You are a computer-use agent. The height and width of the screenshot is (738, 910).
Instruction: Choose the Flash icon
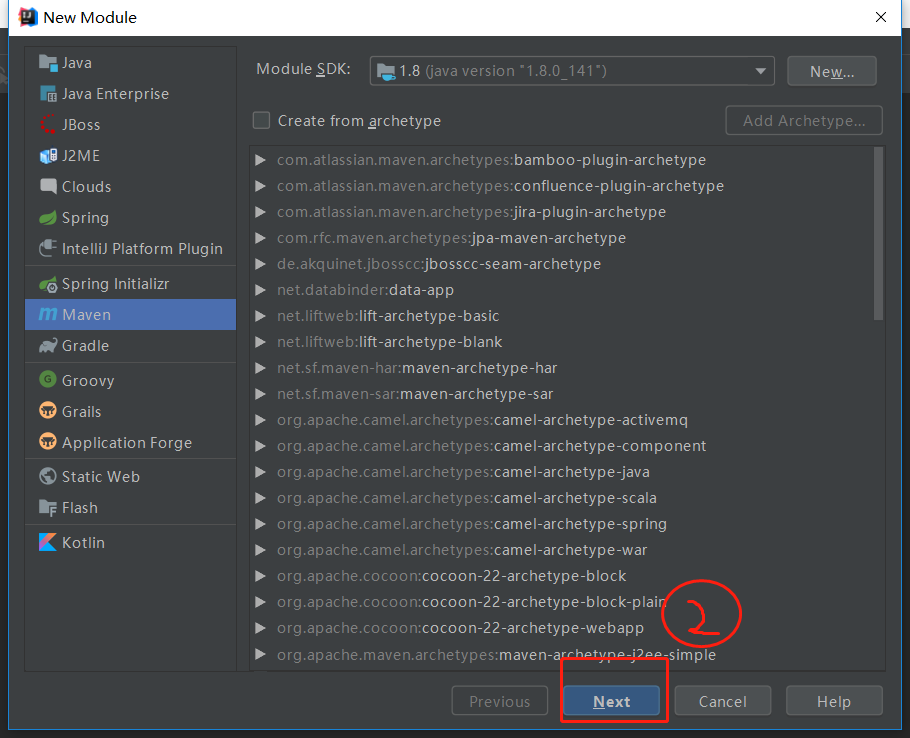point(48,507)
